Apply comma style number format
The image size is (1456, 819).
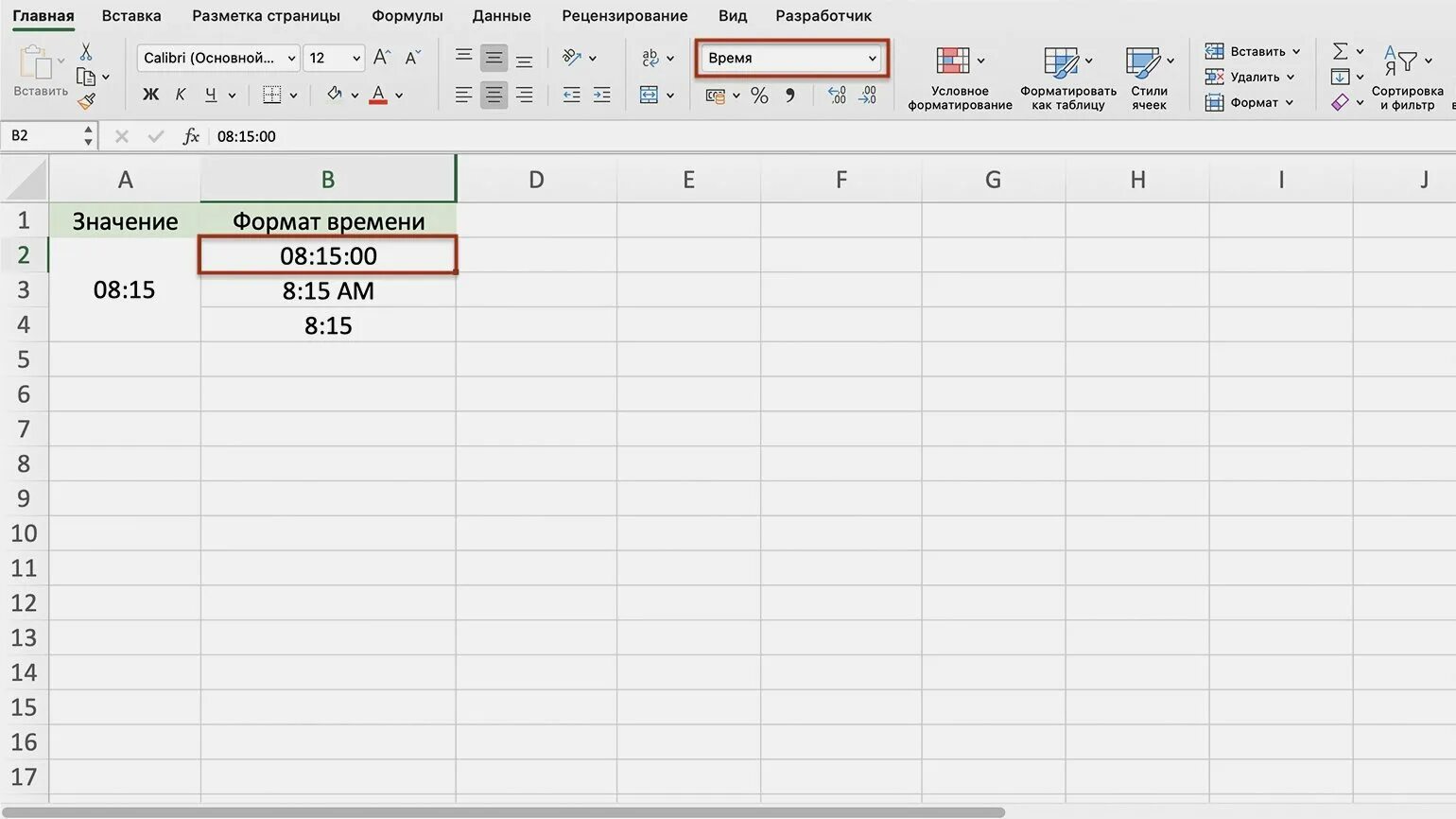[790, 95]
